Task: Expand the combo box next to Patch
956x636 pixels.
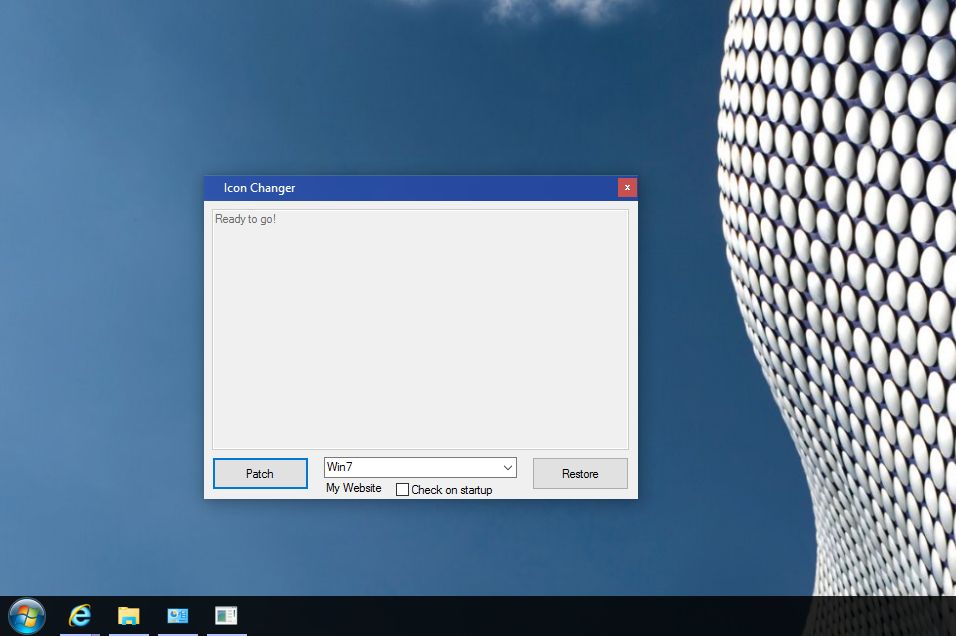Action: [420, 467]
